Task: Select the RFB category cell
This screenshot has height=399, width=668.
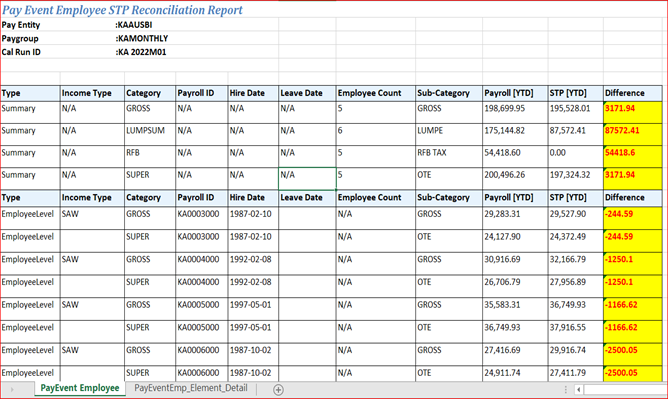Action: tap(150, 157)
